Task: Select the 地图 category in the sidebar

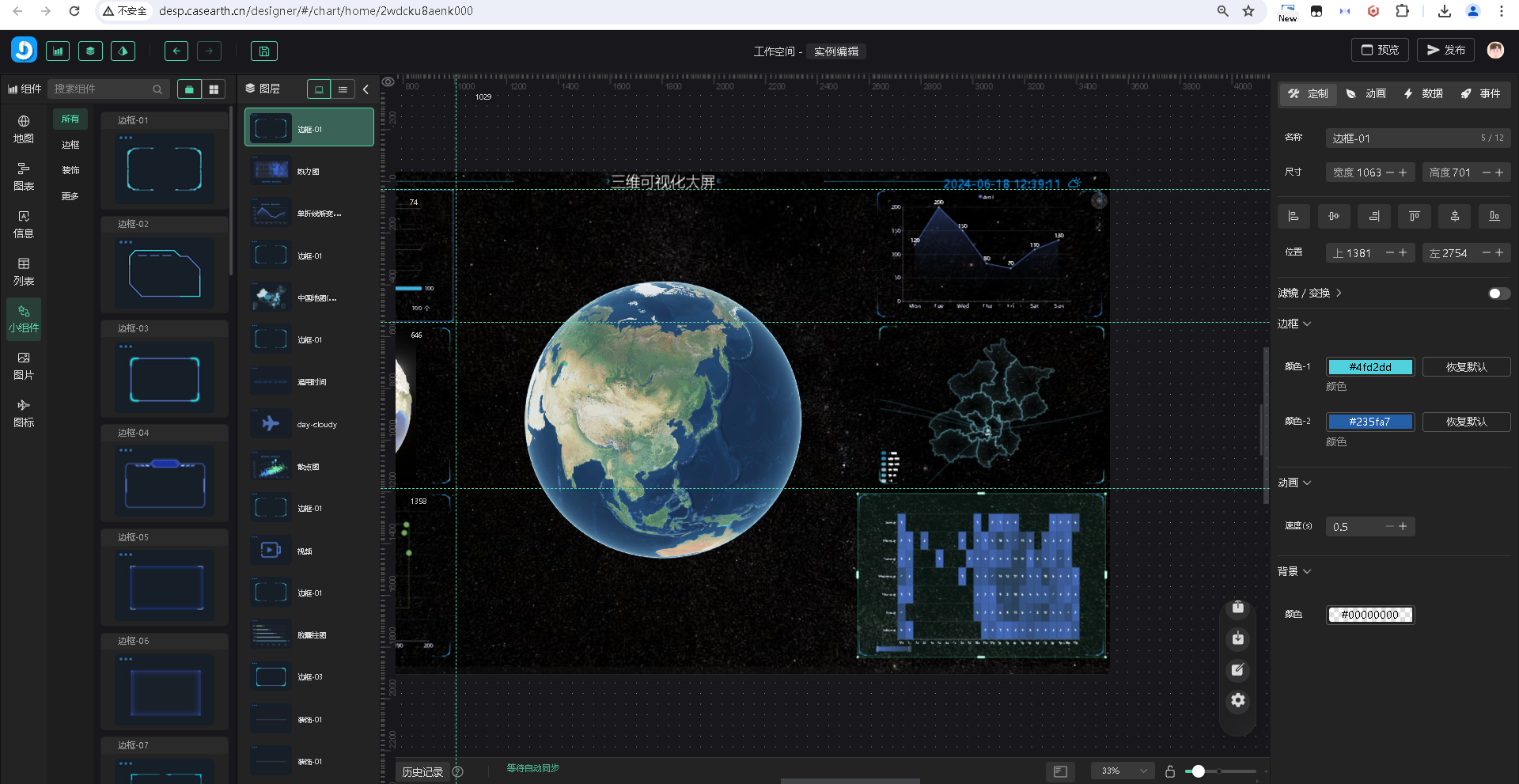Action: [x=24, y=129]
